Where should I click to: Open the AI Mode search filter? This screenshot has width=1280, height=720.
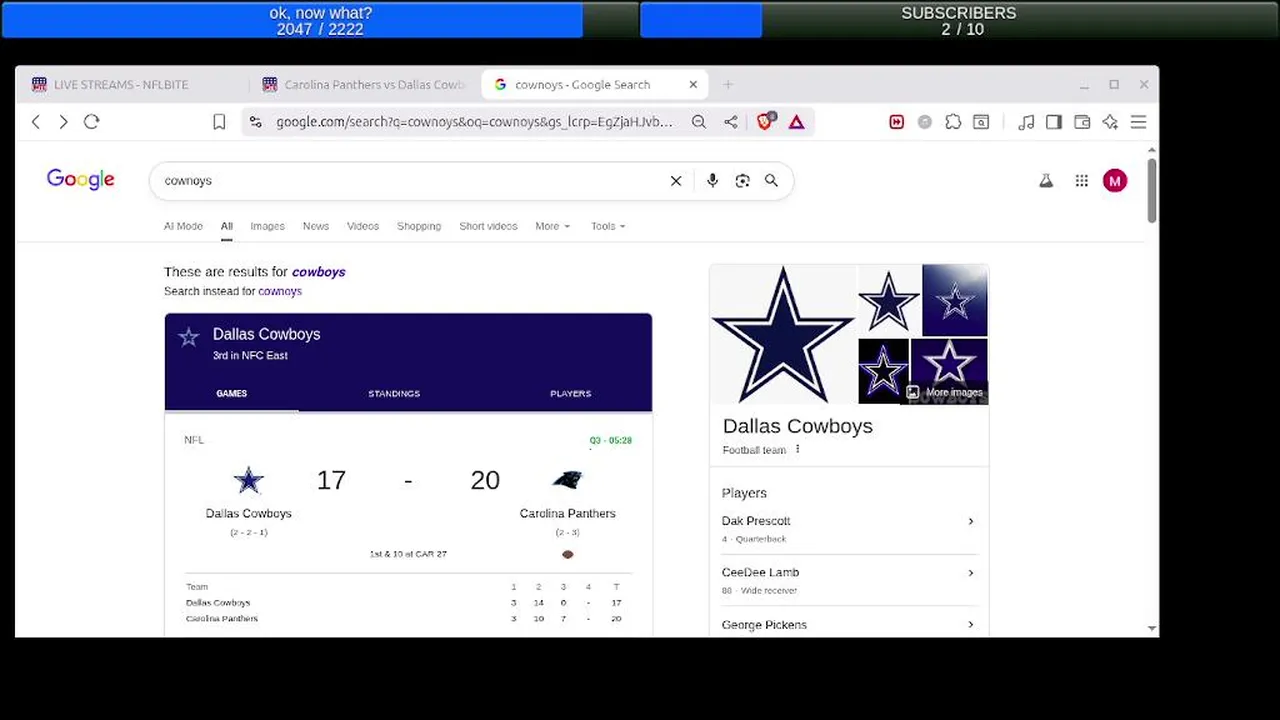(183, 226)
